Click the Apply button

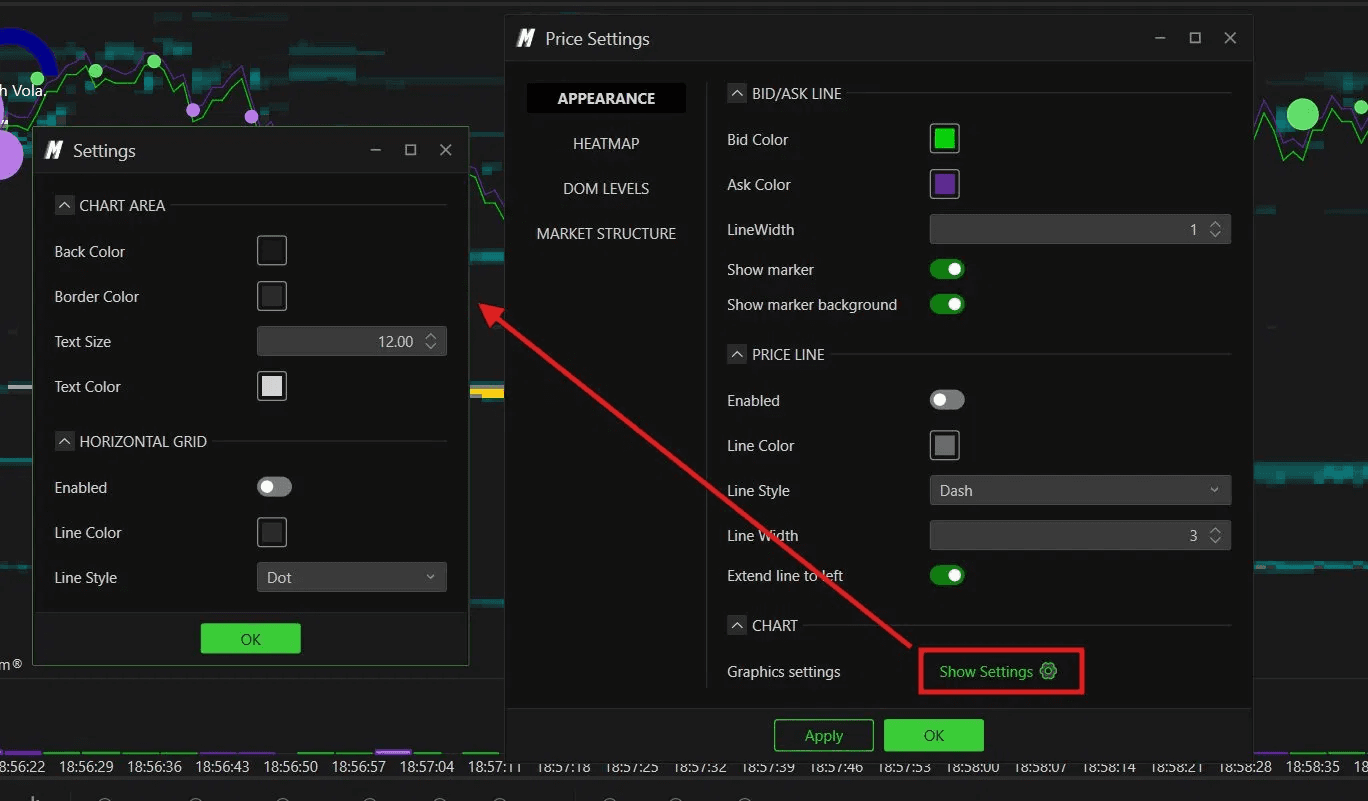pos(824,735)
